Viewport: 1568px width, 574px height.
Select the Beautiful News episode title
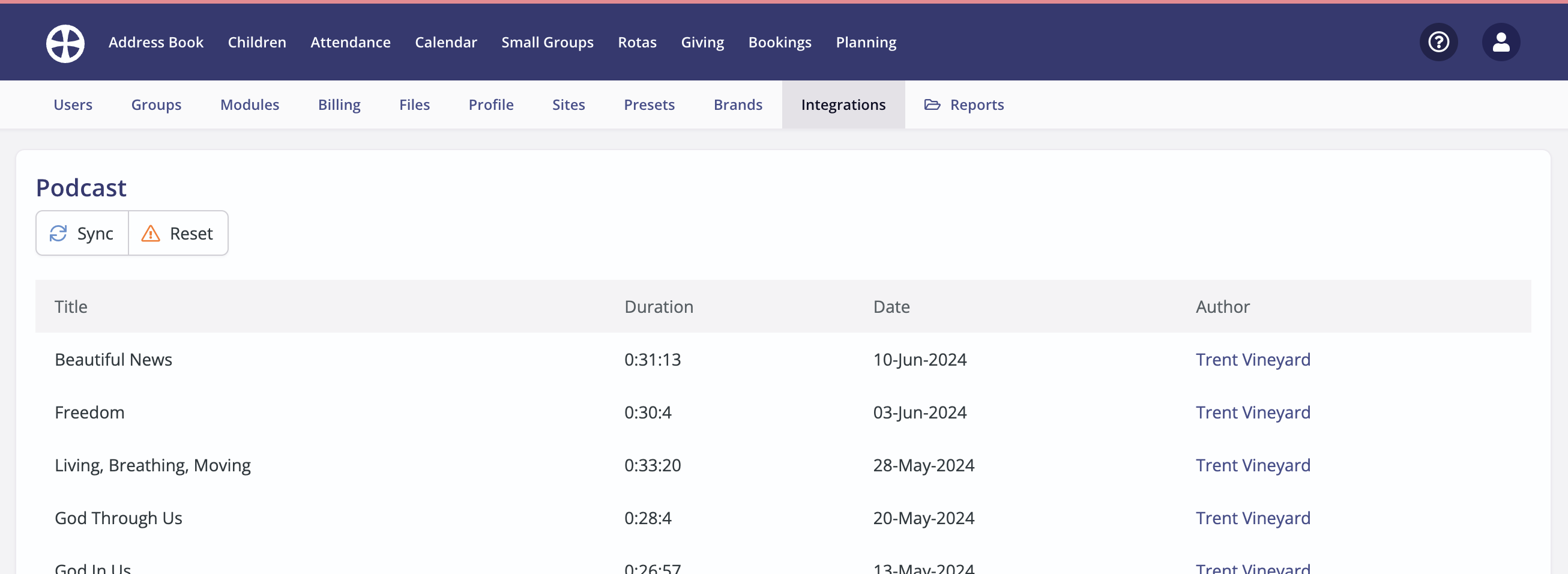pyautogui.click(x=113, y=359)
